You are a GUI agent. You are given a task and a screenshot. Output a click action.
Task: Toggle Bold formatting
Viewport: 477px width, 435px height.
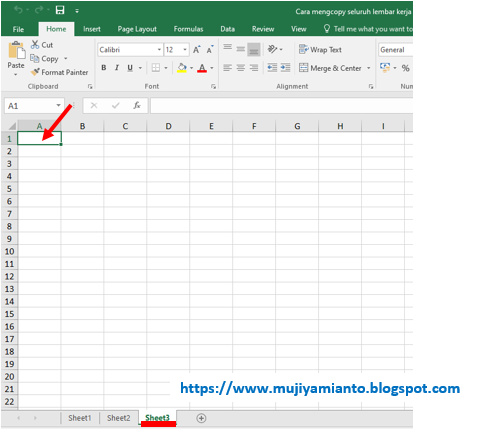(104, 68)
